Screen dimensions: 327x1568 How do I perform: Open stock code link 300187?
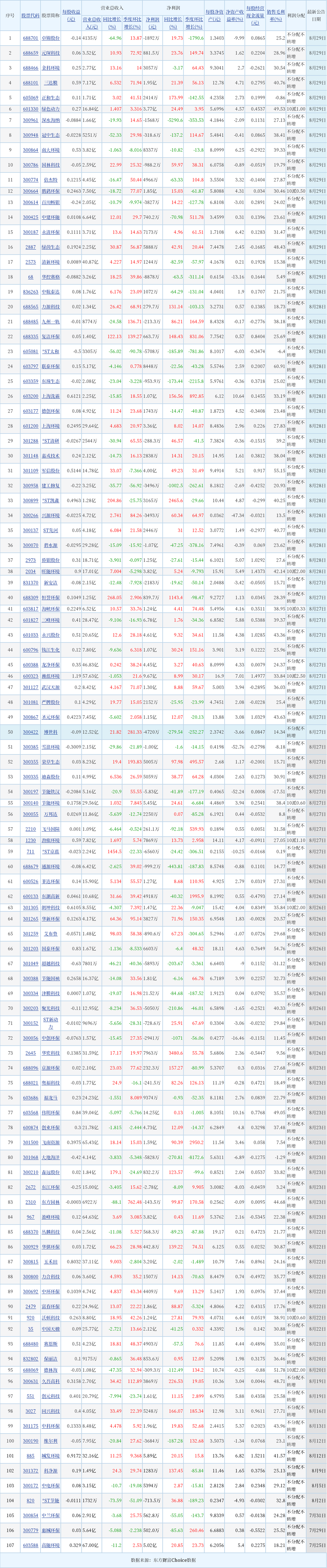click(30, 232)
